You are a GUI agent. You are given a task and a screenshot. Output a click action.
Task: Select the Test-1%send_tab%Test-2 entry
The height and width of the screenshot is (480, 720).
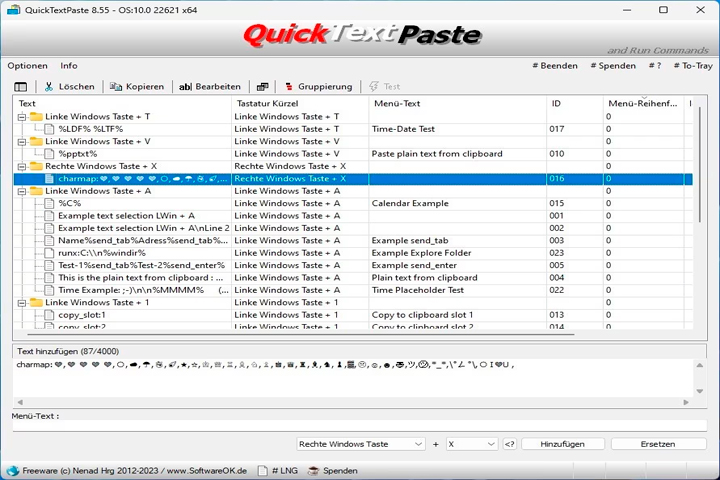(141, 265)
